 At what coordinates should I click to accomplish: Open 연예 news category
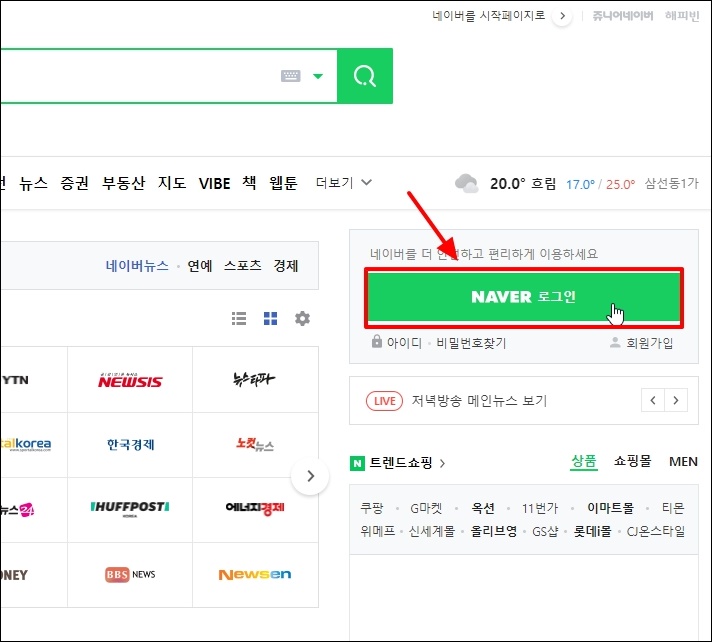pyautogui.click(x=200, y=266)
